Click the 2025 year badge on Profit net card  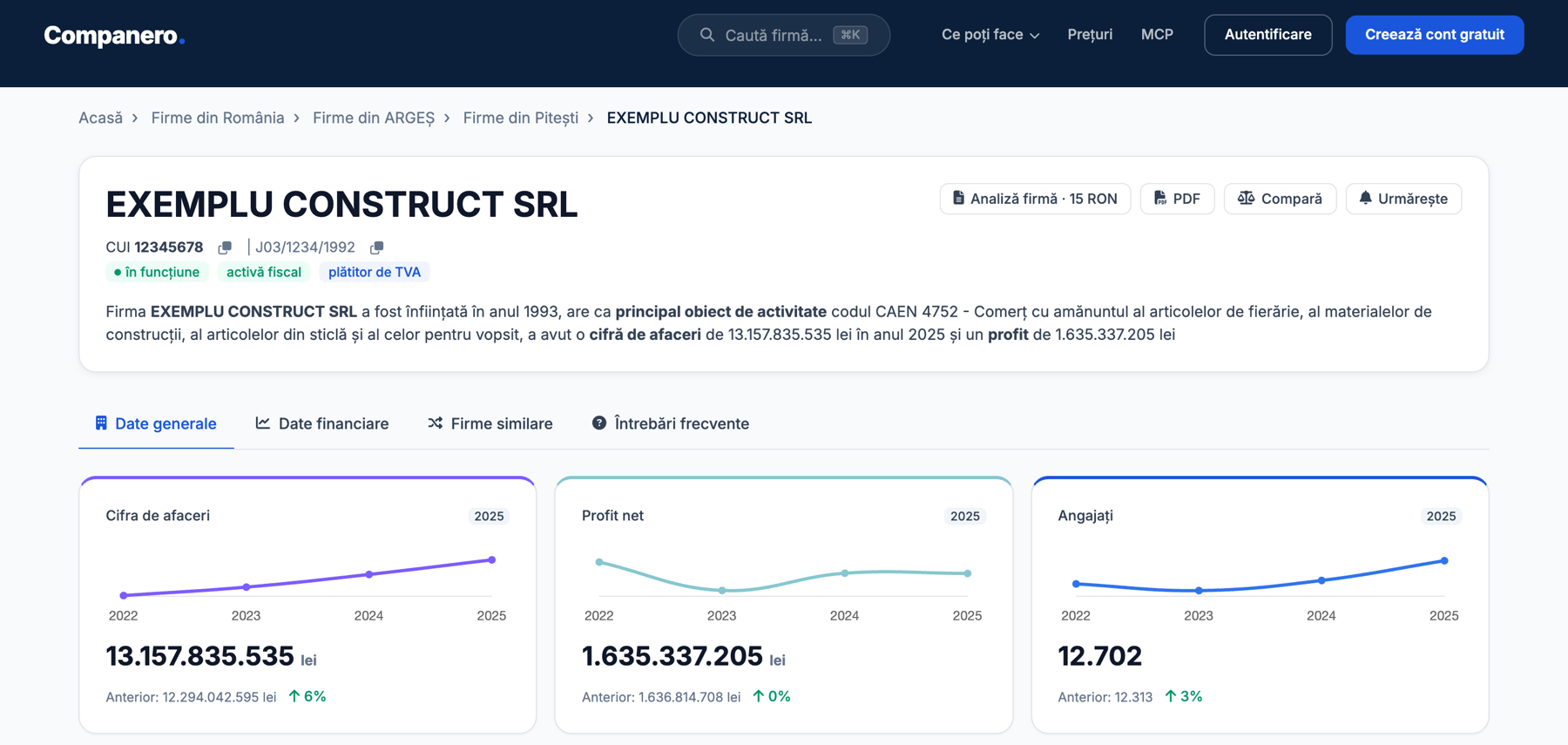pyautogui.click(x=965, y=516)
